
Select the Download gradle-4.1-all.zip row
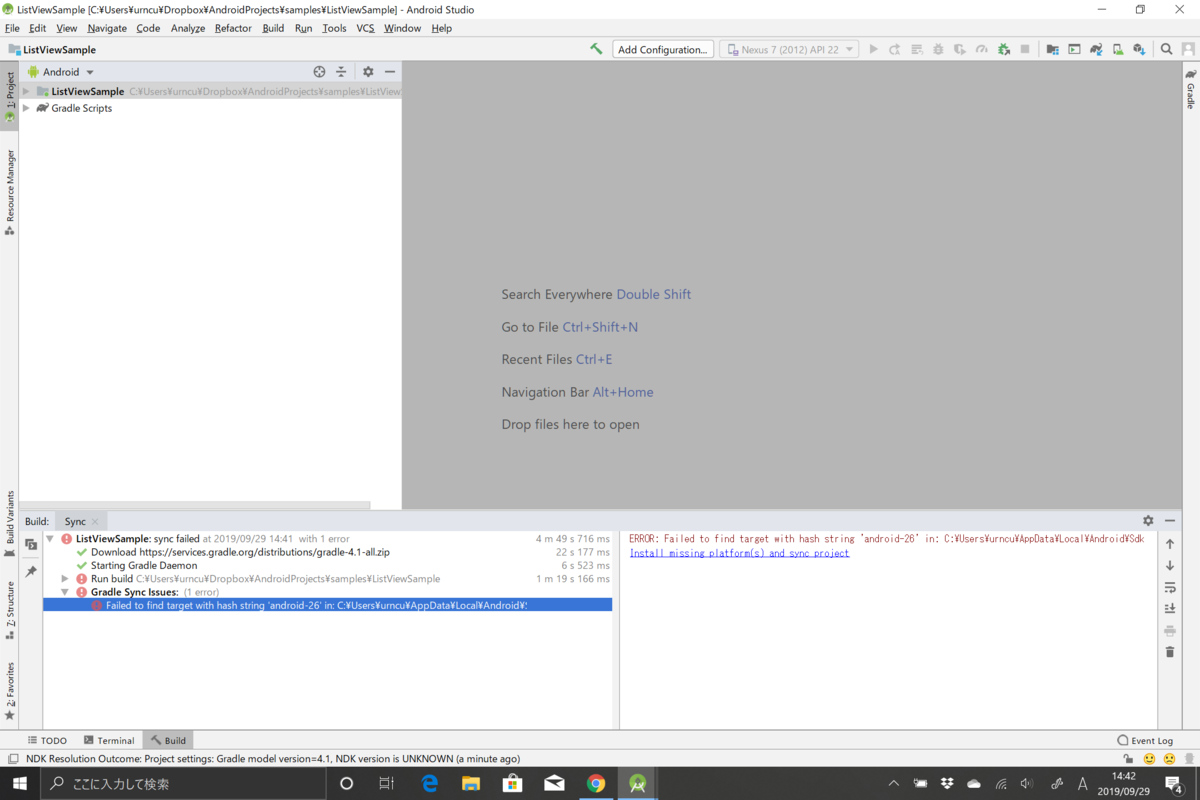tap(327, 552)
